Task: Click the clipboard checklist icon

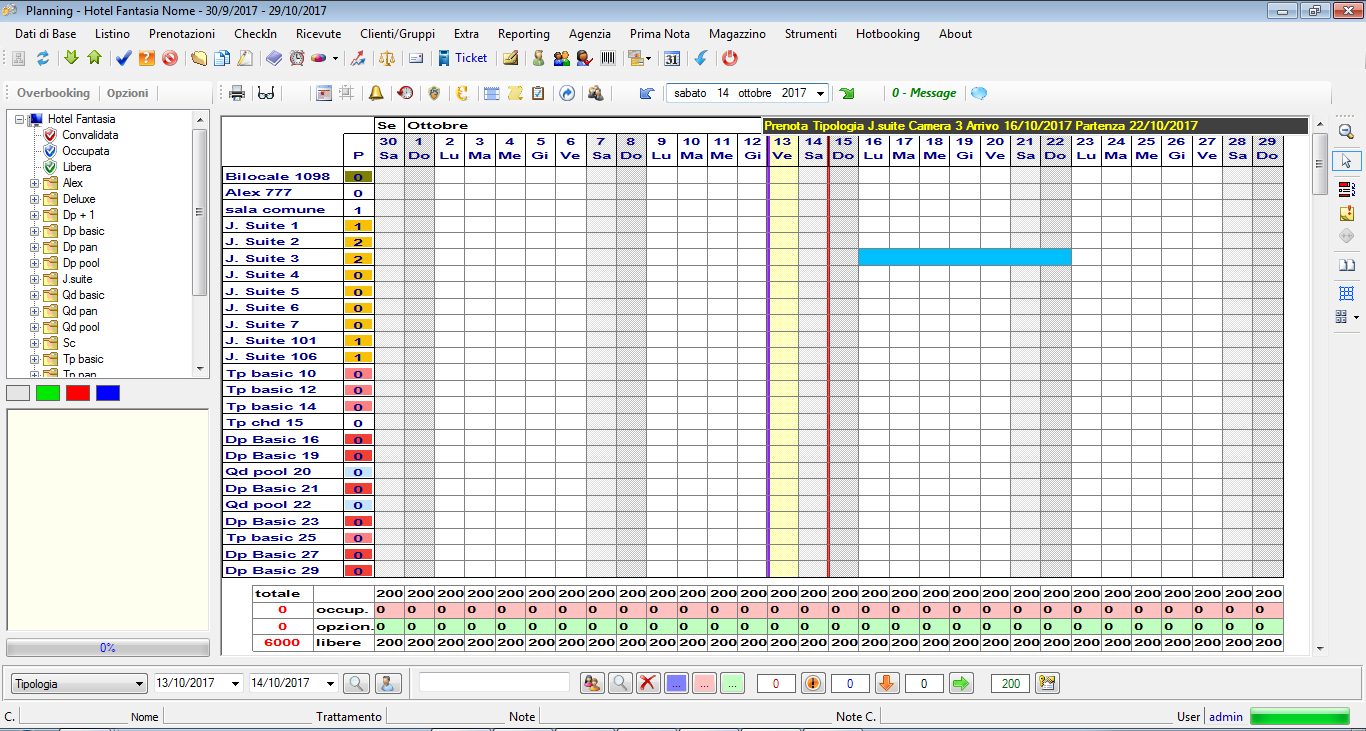Action: point(538,93)
